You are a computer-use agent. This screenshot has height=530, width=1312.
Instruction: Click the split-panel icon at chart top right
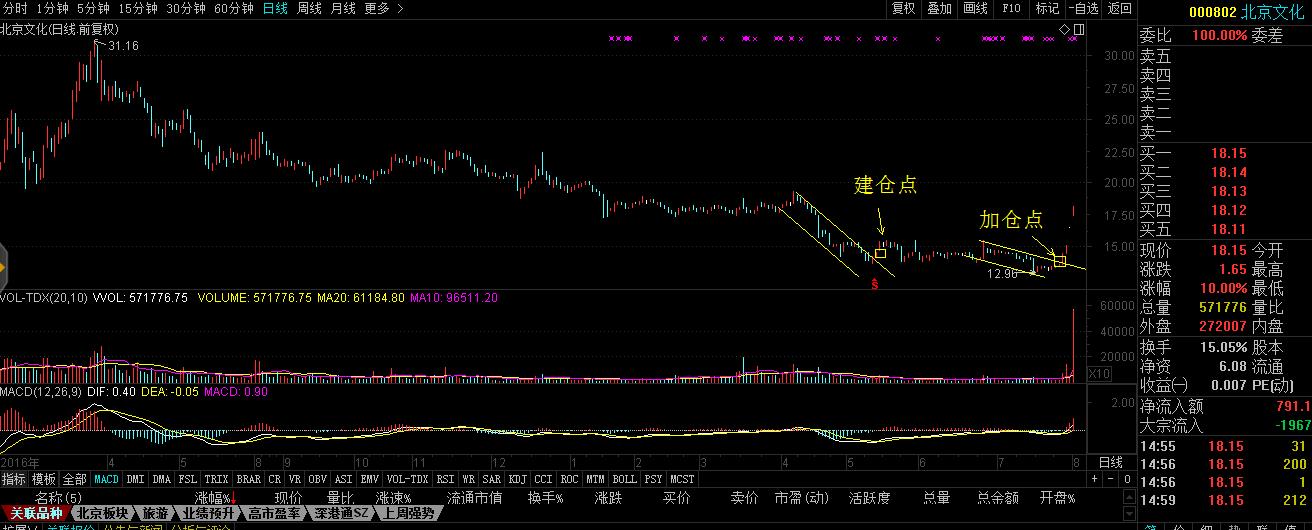tap(1077, 27)
